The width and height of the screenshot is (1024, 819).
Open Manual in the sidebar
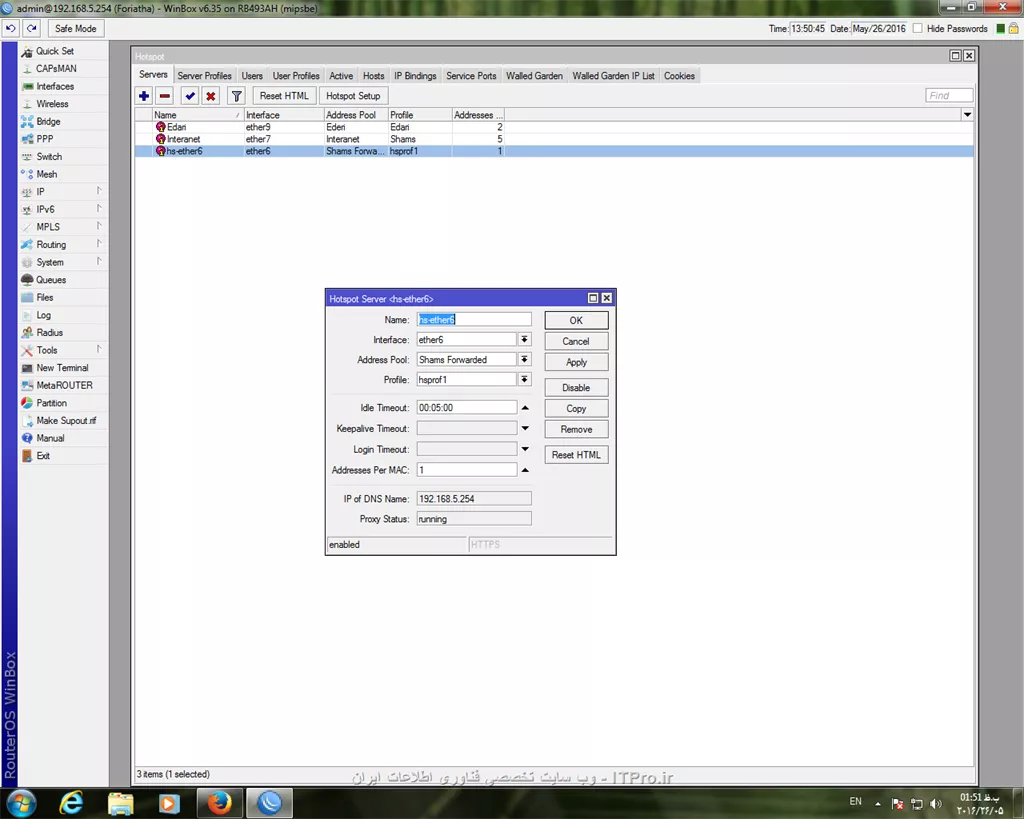[x=63, y=438]
